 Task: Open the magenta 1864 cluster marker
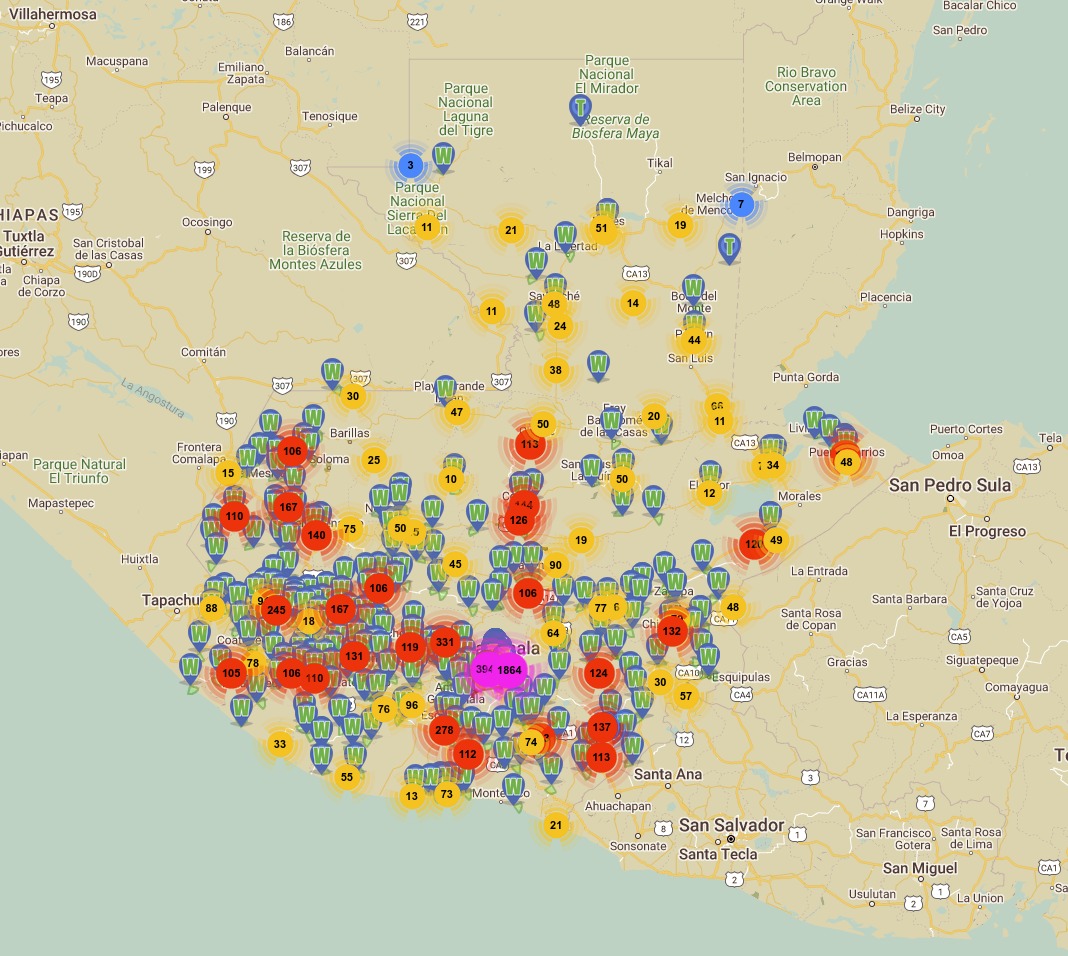click(509, 670)
